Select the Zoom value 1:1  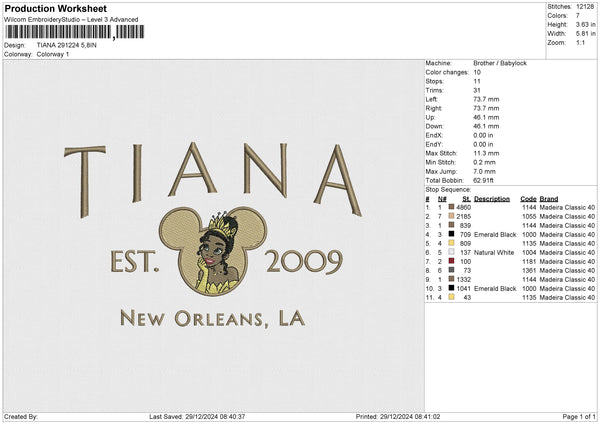[x=580, y=42]
